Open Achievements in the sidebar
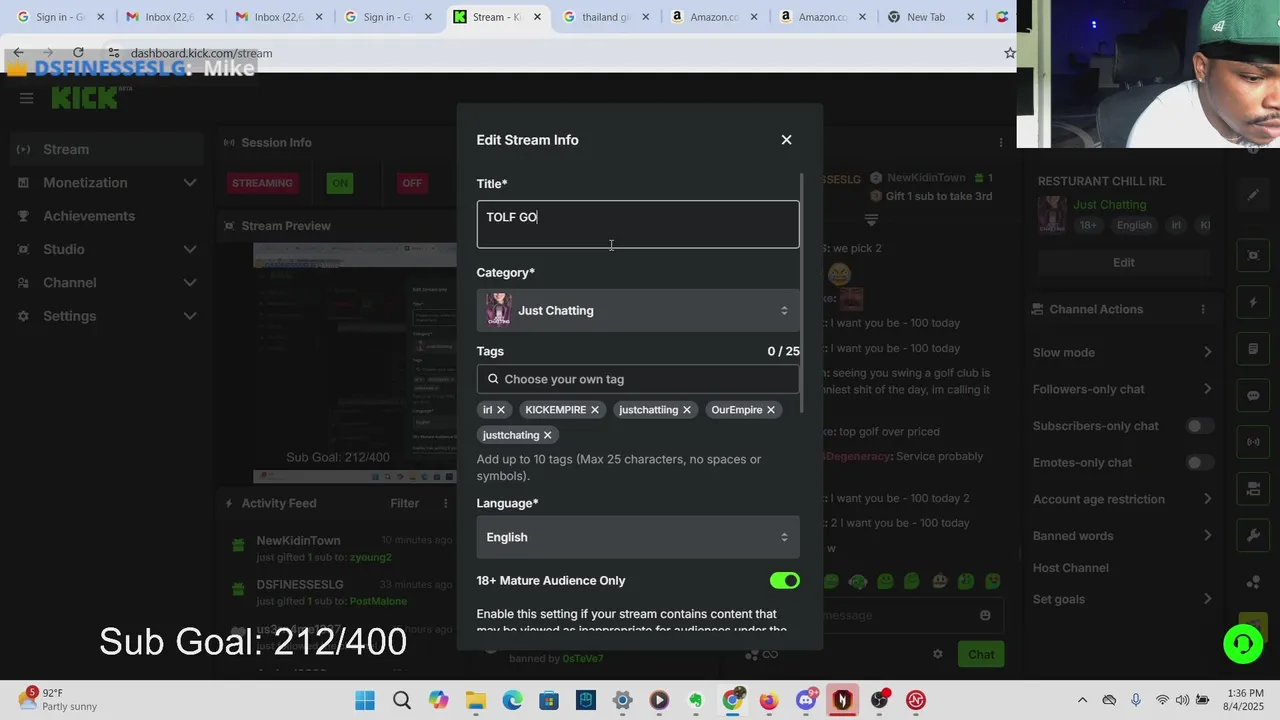Screen dimensions: 1280x720 tap(104, 216)
